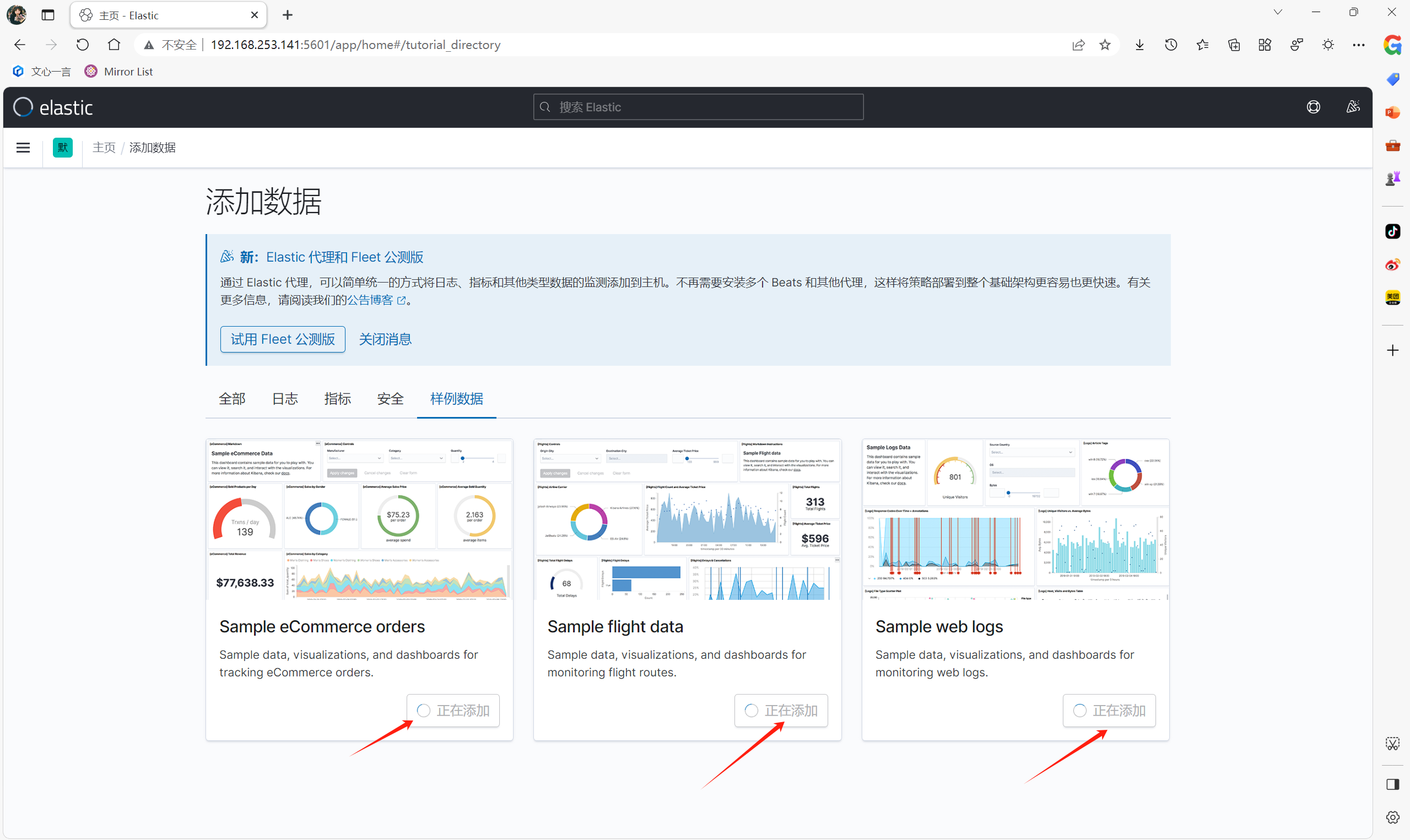Click the browser profile avatar
1410x840 pixels.
tap(17, 15)
